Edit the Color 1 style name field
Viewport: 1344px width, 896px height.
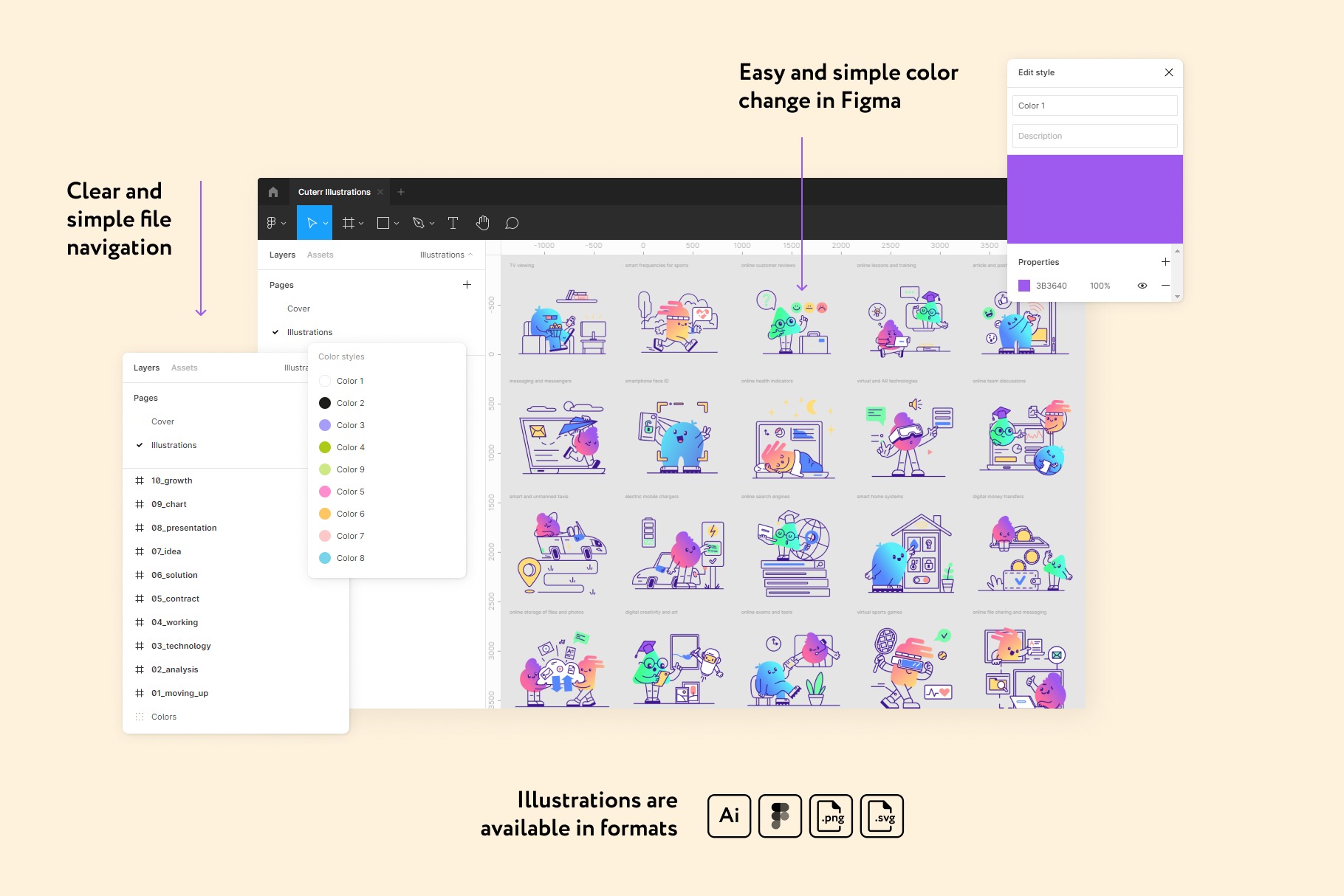[x=1094, y=106]
